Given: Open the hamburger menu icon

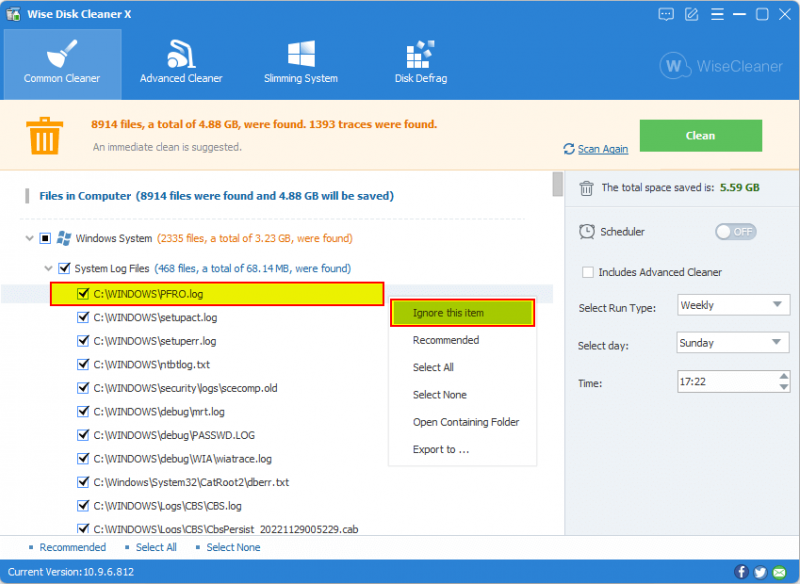Looking at the screenshot, I should (x=717, y=14).
